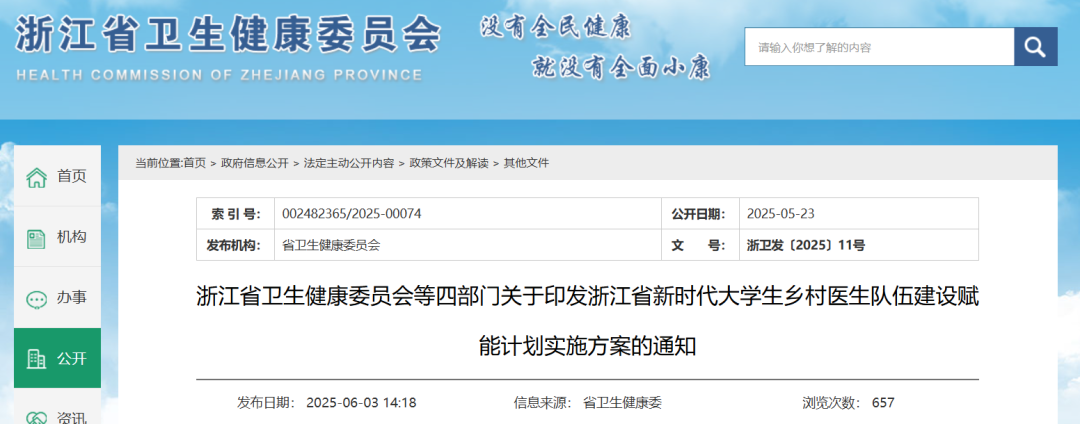
Task: Select the 浏览次数 657 counter
Action: tap(849, 403)
